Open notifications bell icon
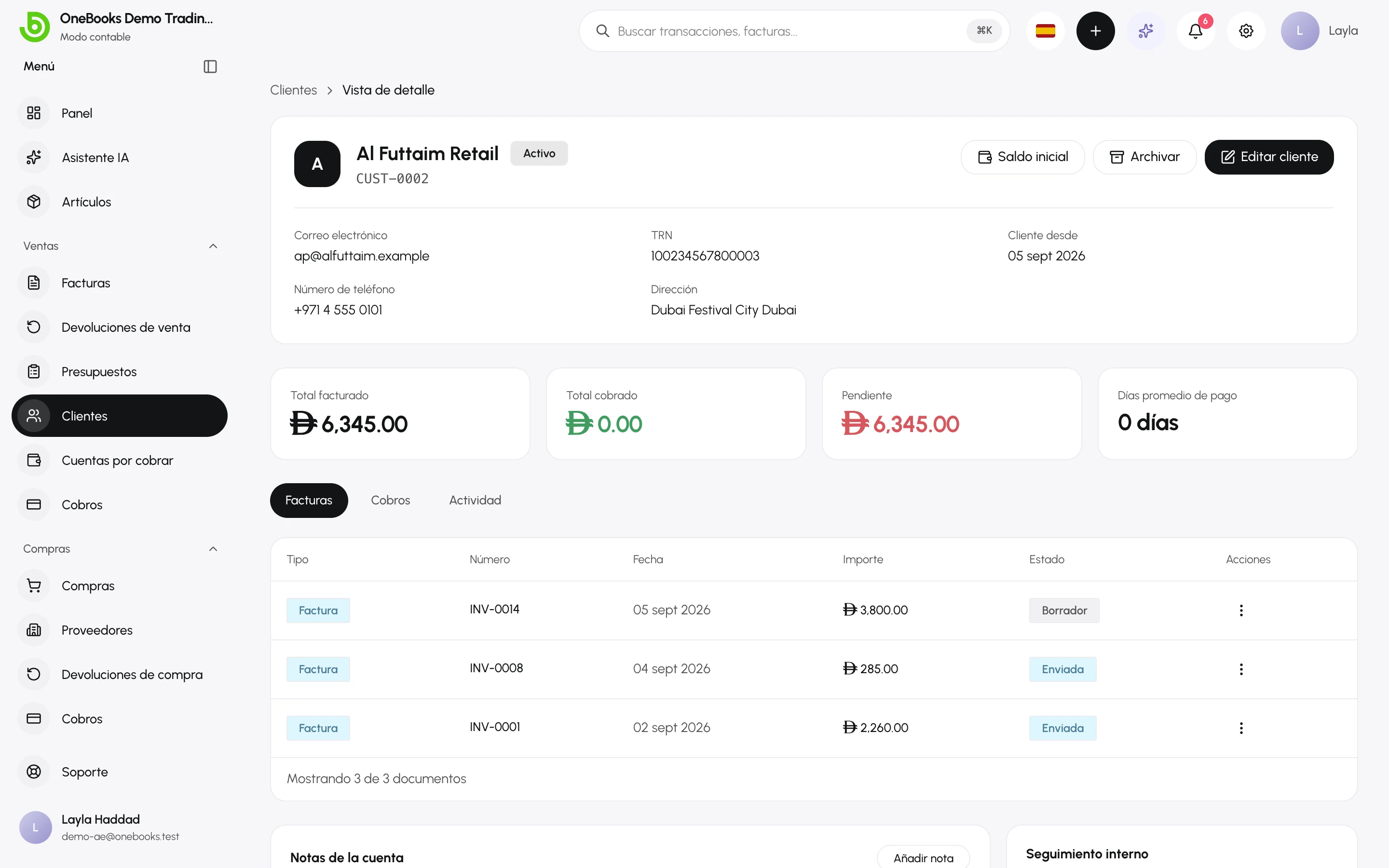 click(1196, 31)
